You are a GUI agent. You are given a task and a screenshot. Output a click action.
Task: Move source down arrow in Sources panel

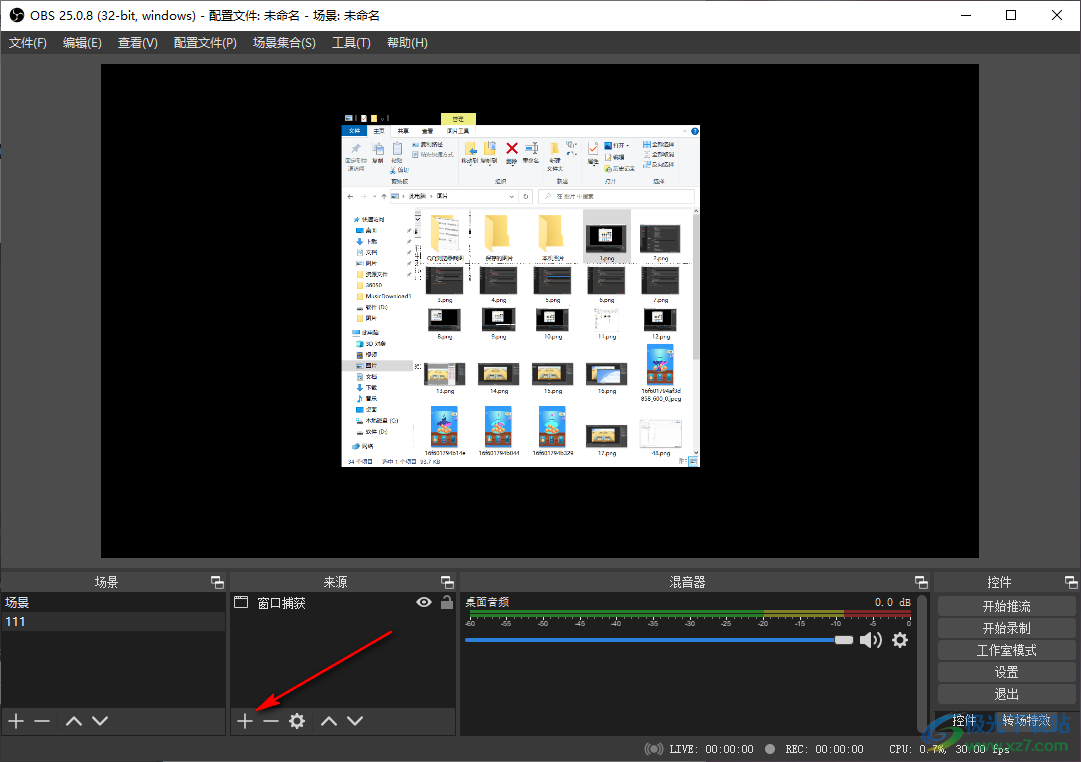(x=355, y=721)
